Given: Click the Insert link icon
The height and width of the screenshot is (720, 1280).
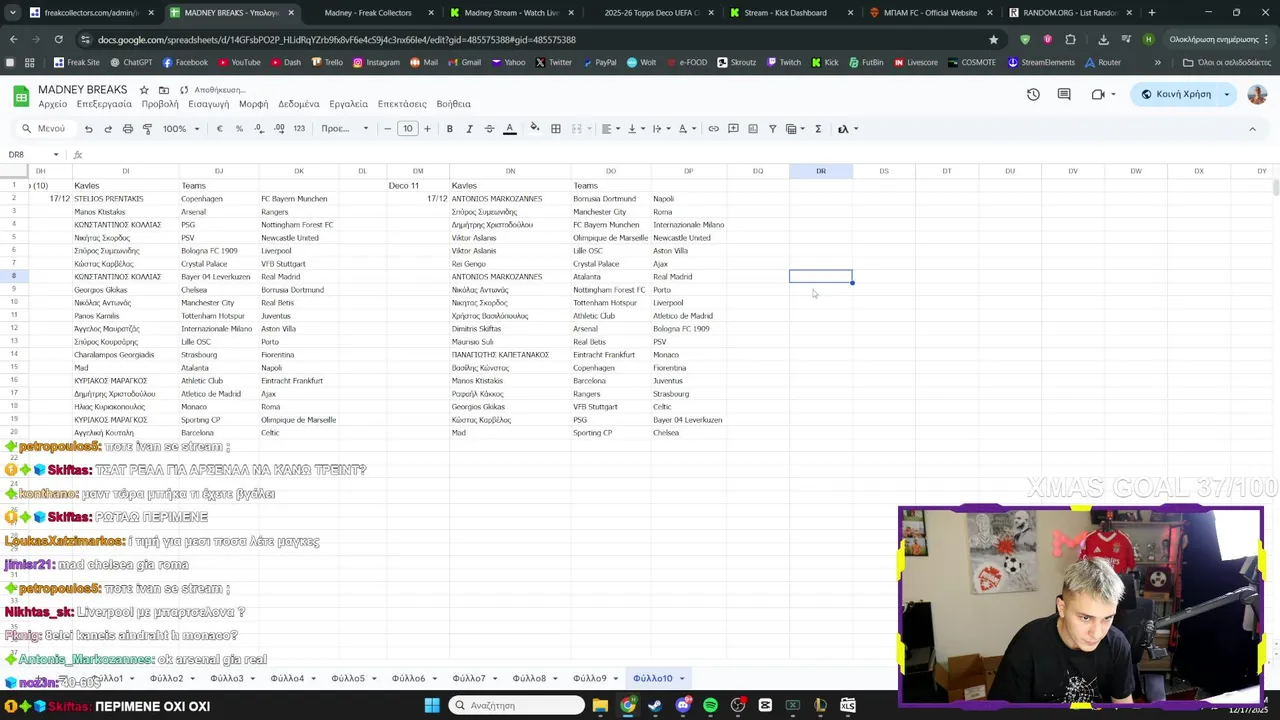Looking at the screenshot, I should (x=713, y=129).
